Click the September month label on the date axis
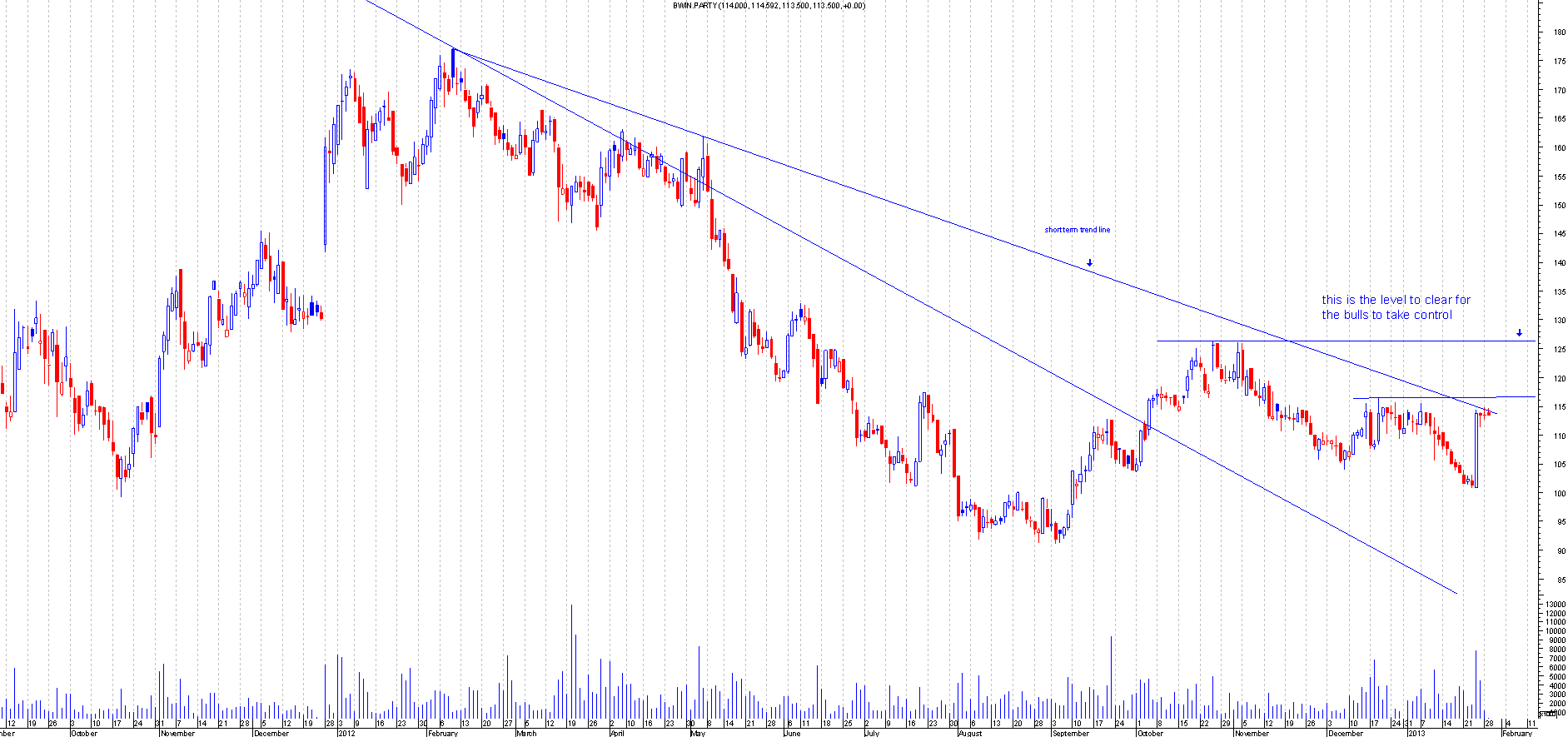The width and height of the screenshot is (1568, 737). click(x=1070, y=733)
